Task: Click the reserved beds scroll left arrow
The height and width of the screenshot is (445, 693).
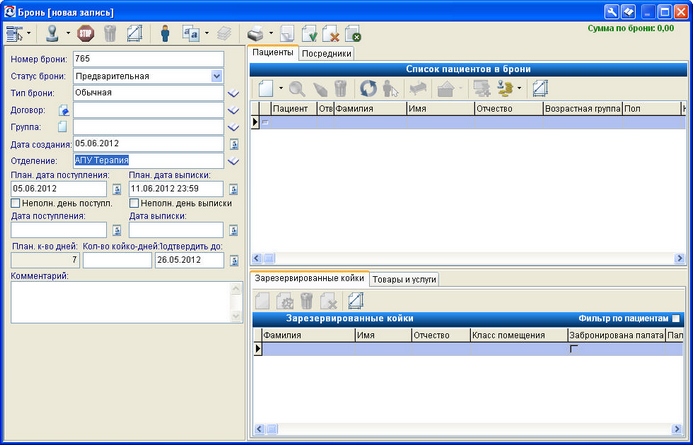Action: [x=259, y=428]
